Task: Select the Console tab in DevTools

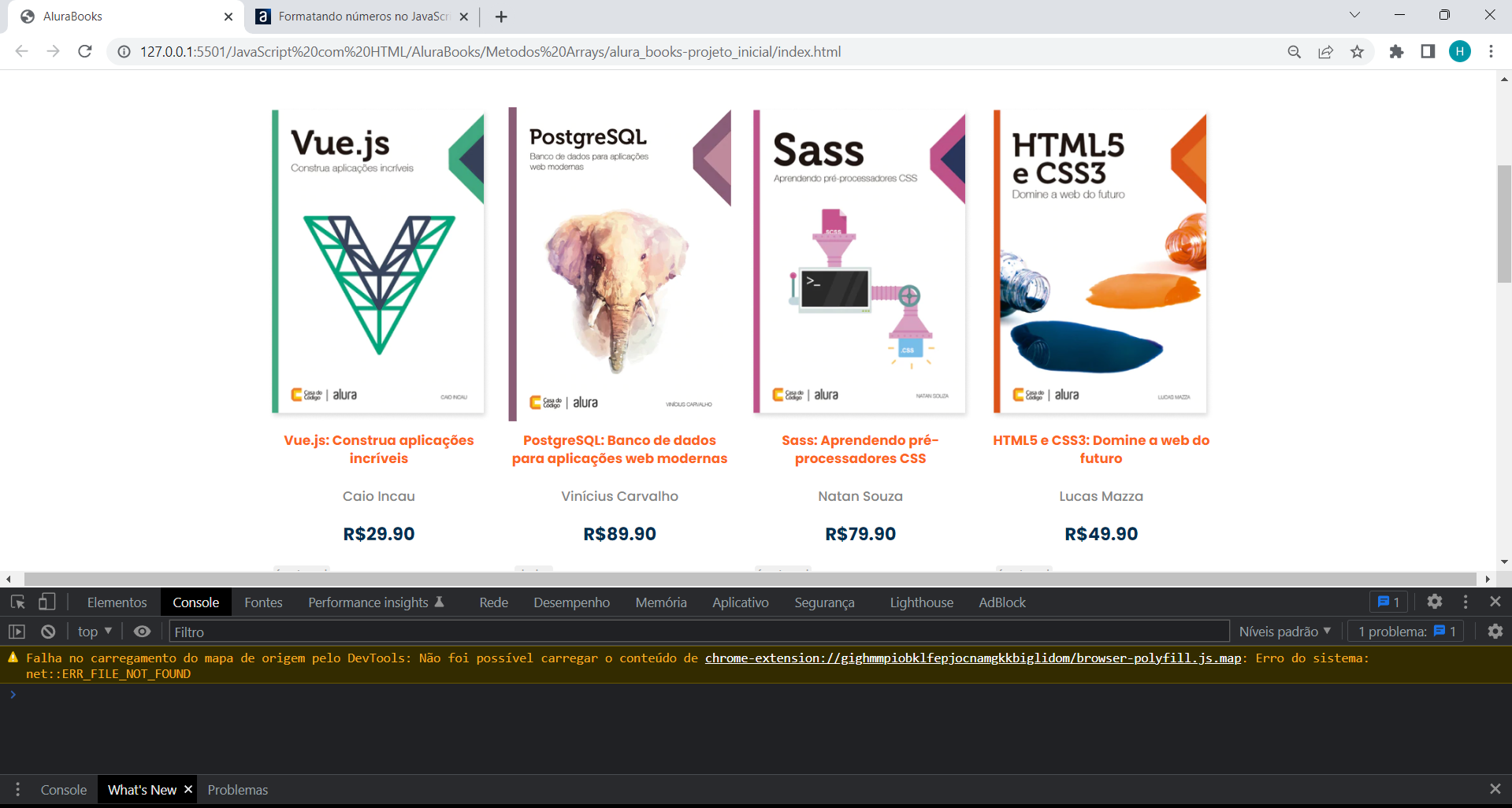Action: click(x=195, y=602)
